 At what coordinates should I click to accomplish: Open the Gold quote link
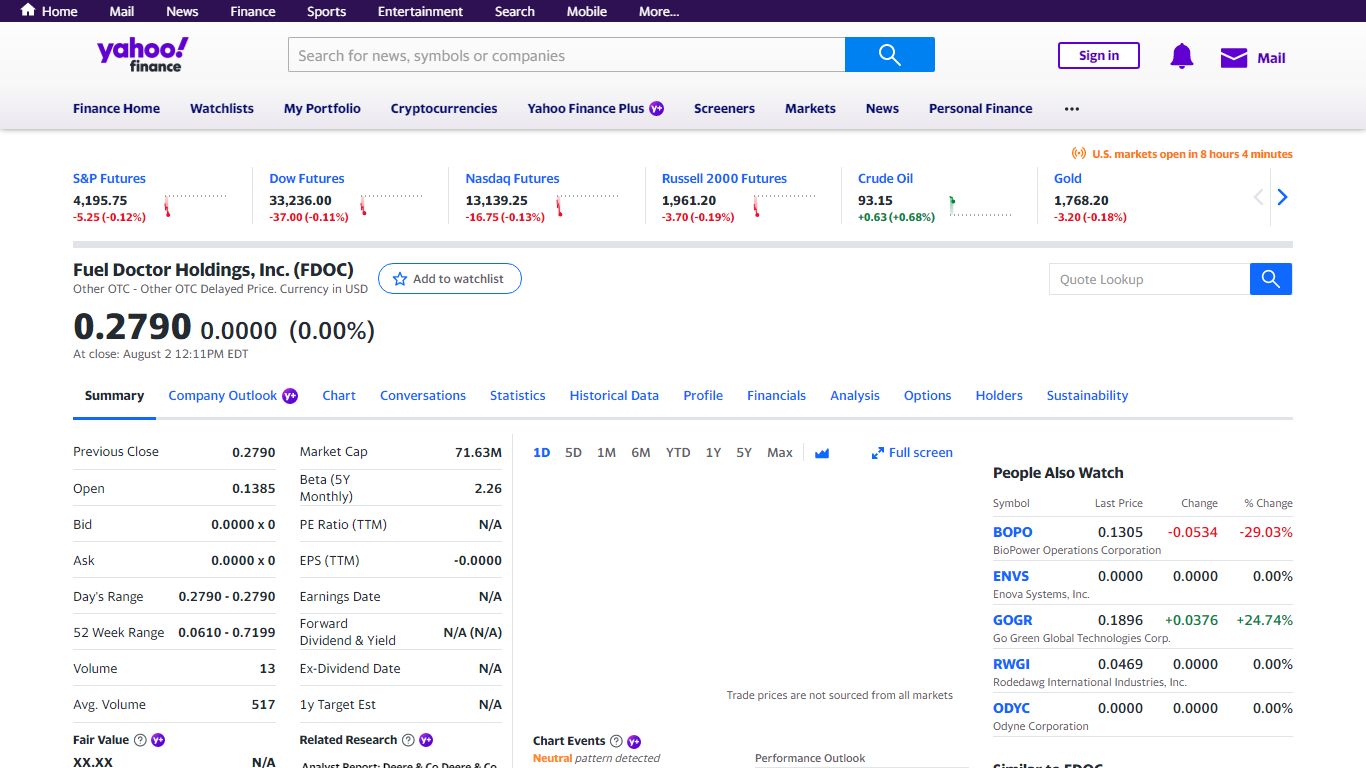[1068, 178]
